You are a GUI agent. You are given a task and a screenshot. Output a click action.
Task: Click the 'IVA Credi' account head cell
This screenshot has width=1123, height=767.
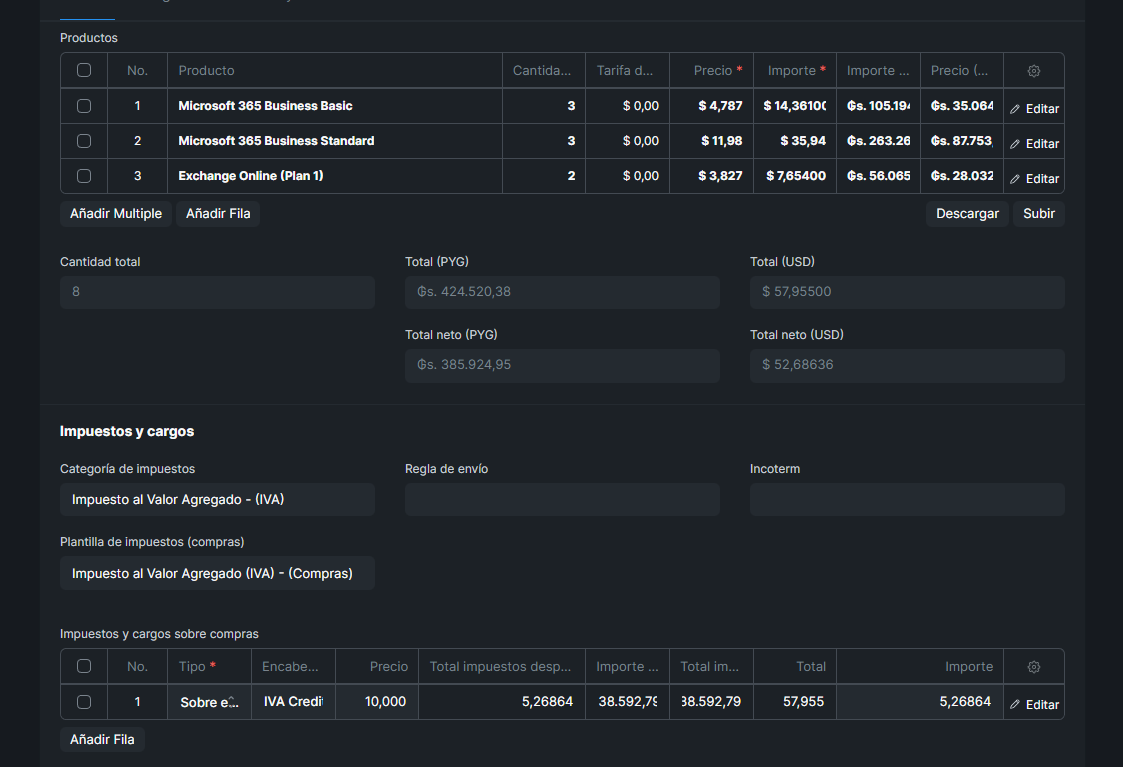point(293,702)
